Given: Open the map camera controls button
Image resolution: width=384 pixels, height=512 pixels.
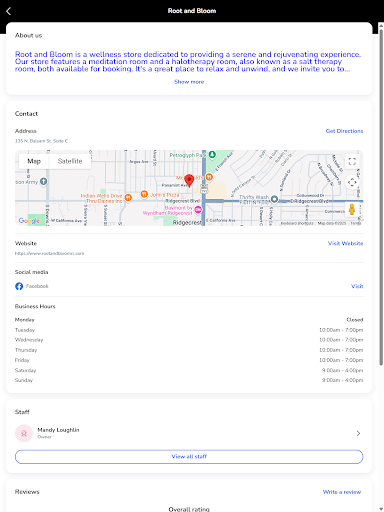Looking at the screenshot, I should pyautogui.click(x=352, y=182).
